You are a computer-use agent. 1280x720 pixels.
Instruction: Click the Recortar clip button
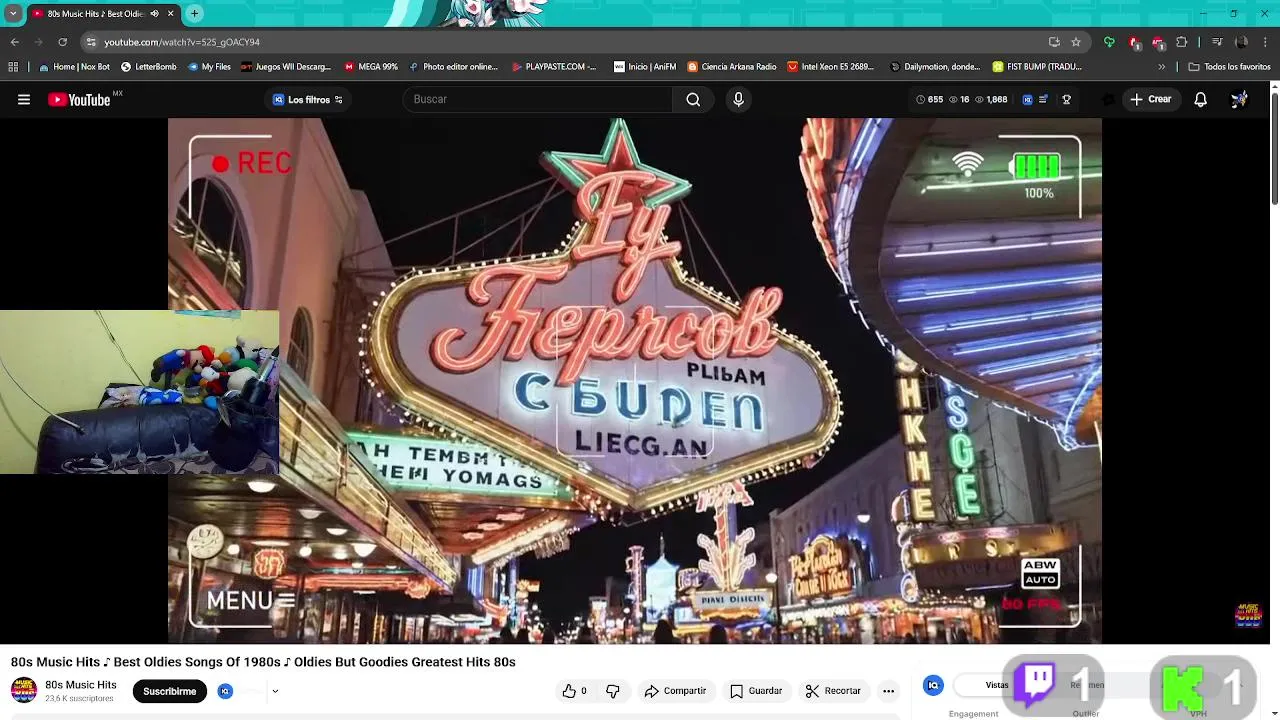pos(833,691)
